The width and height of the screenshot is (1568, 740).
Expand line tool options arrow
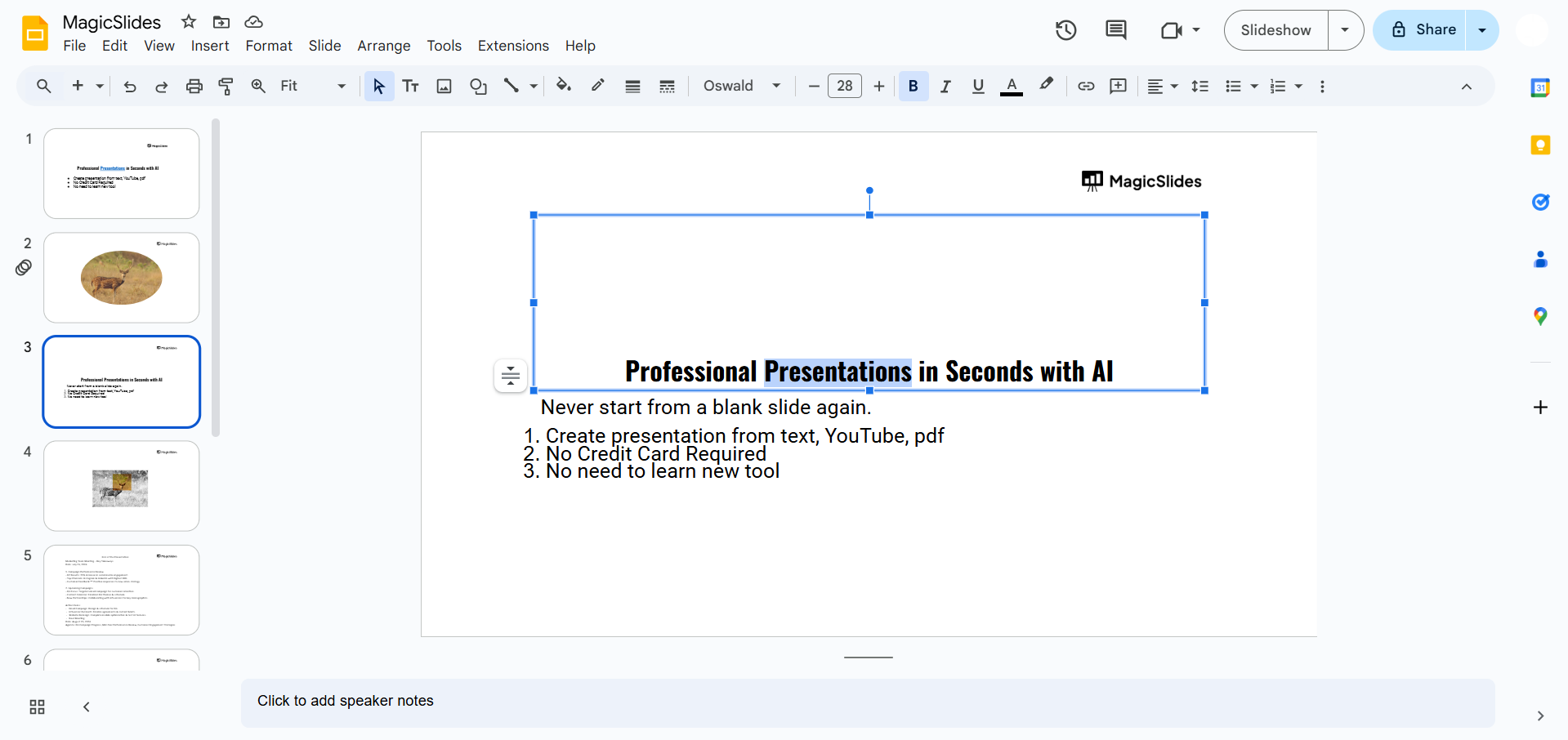534,86
